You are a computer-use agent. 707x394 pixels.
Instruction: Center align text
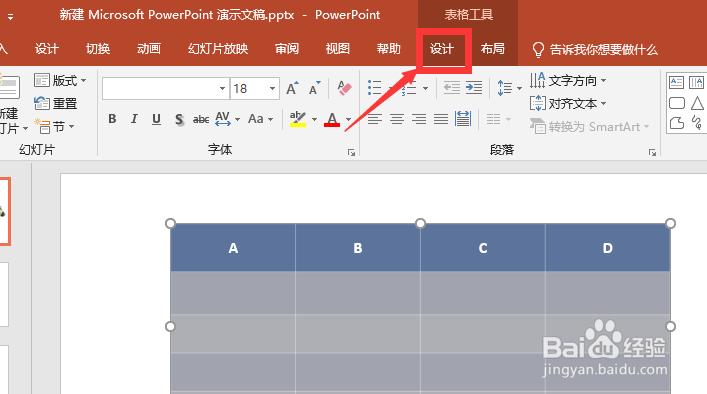pos(397,119)
